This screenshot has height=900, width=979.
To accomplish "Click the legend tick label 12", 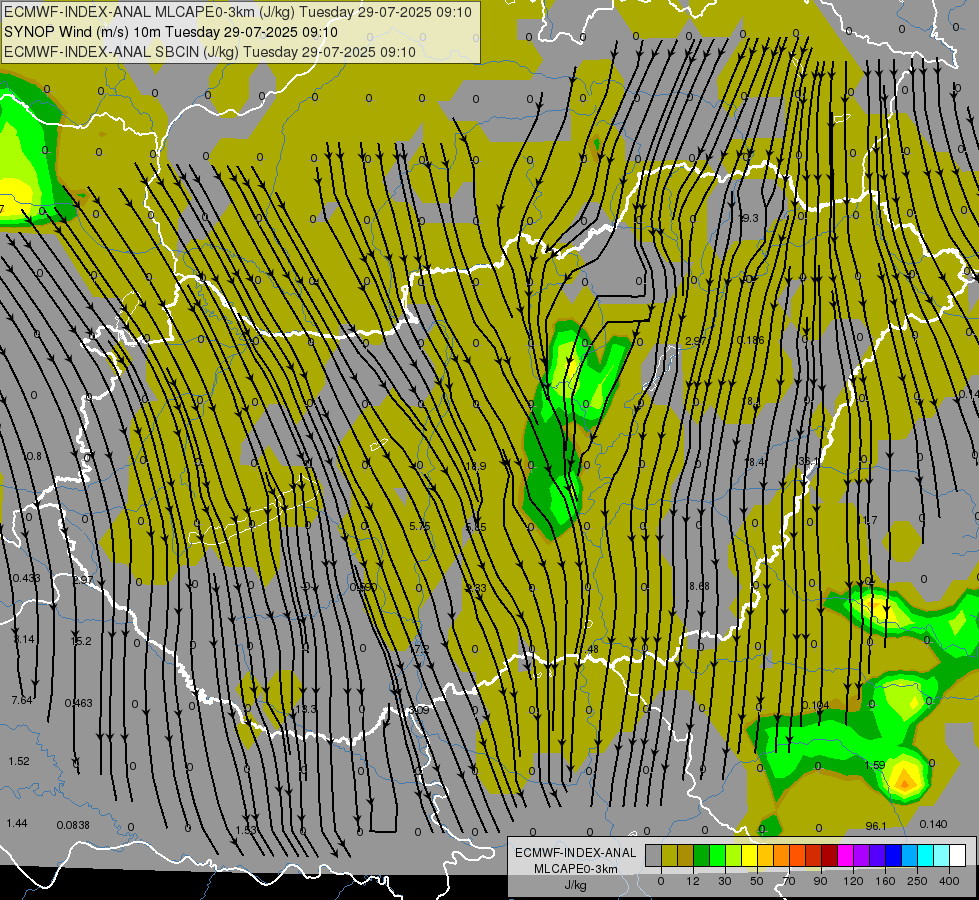I will (x=693, y=881).
